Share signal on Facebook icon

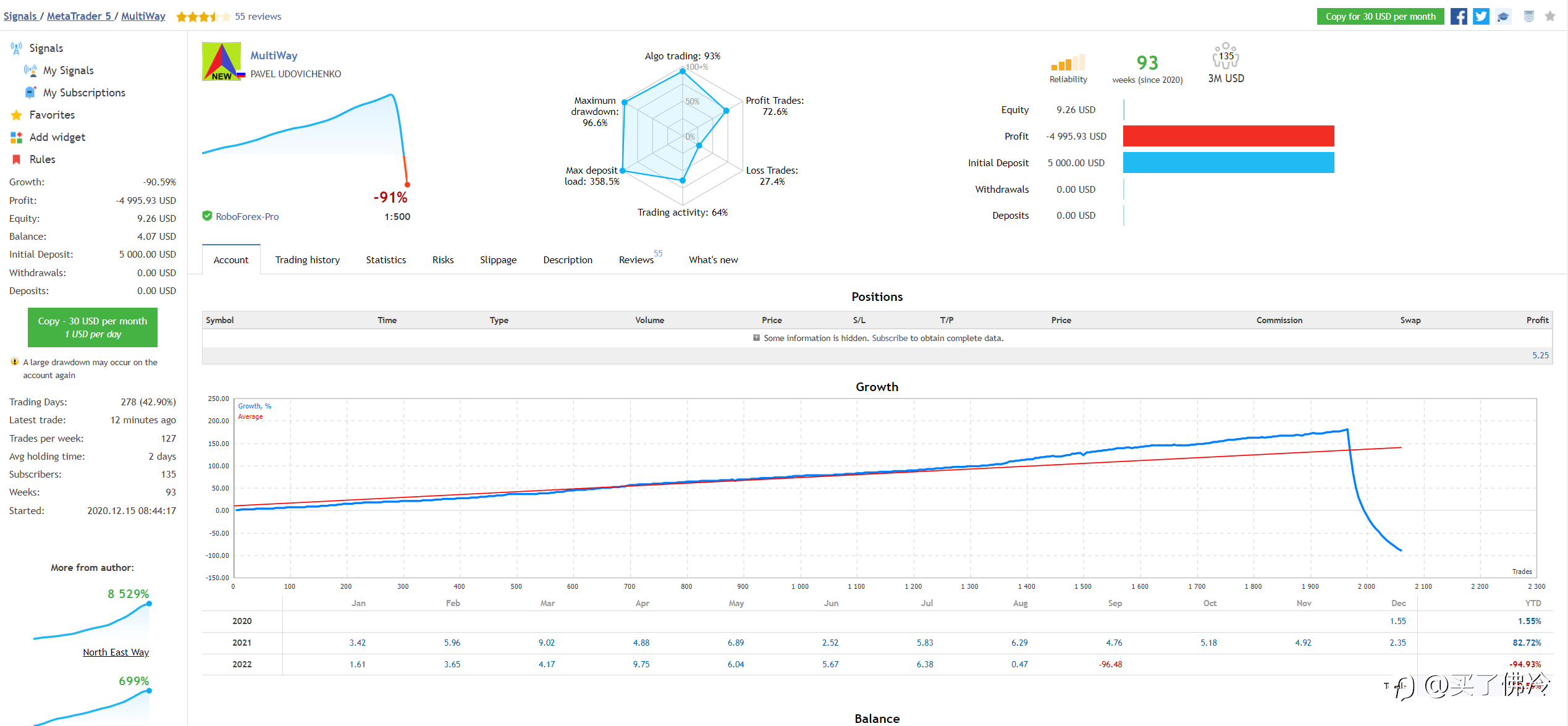tap(1459, 17)
